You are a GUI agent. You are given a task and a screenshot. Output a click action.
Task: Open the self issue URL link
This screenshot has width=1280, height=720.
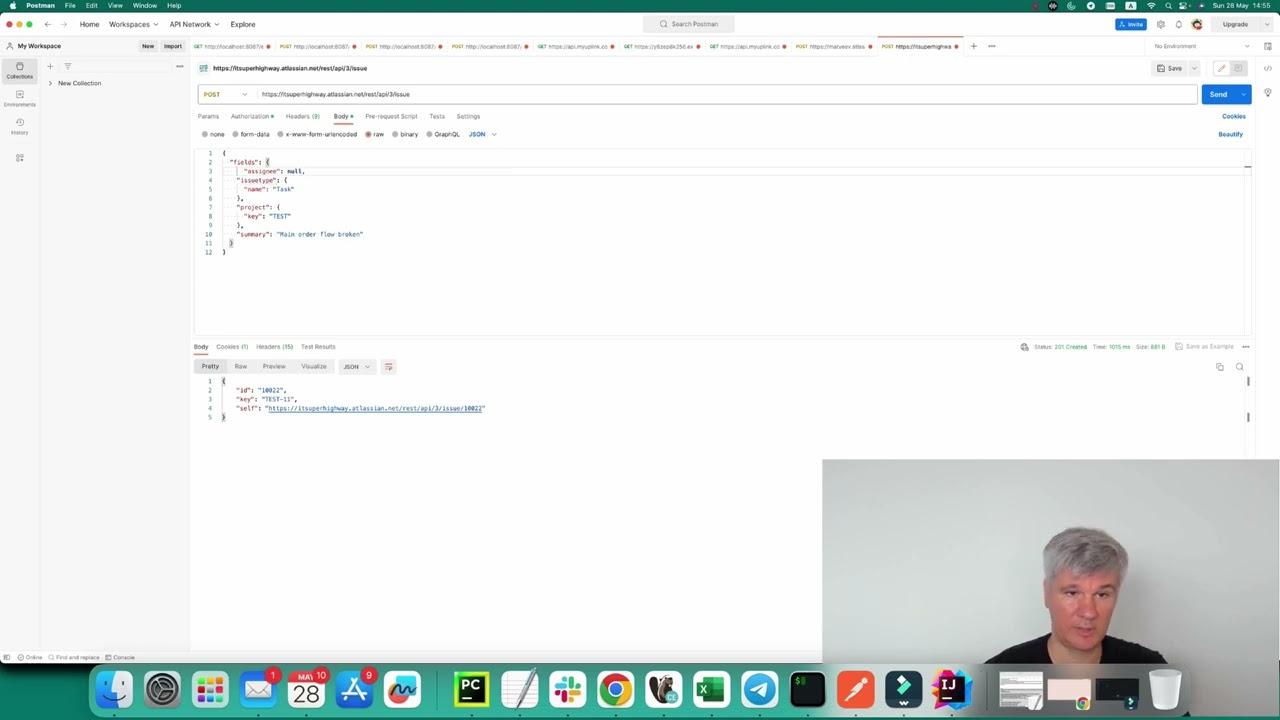[375, 408]
